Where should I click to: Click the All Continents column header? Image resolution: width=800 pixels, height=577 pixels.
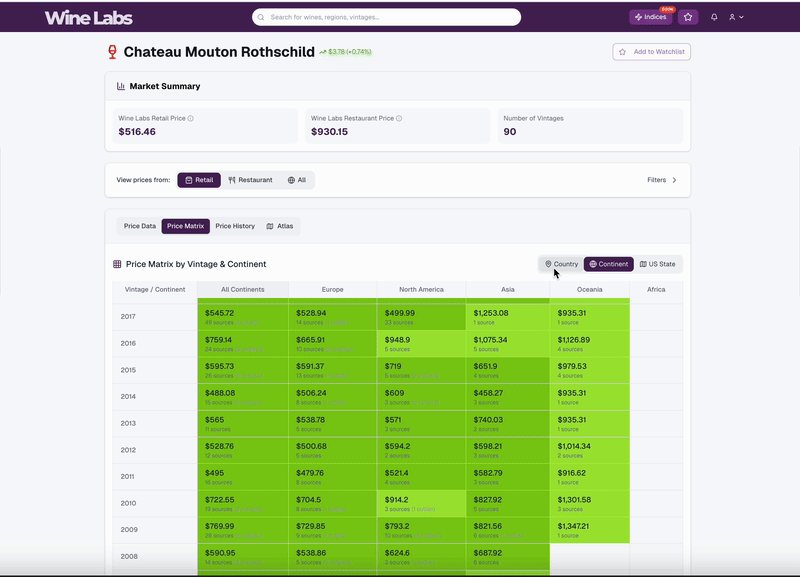pos(243,289)
